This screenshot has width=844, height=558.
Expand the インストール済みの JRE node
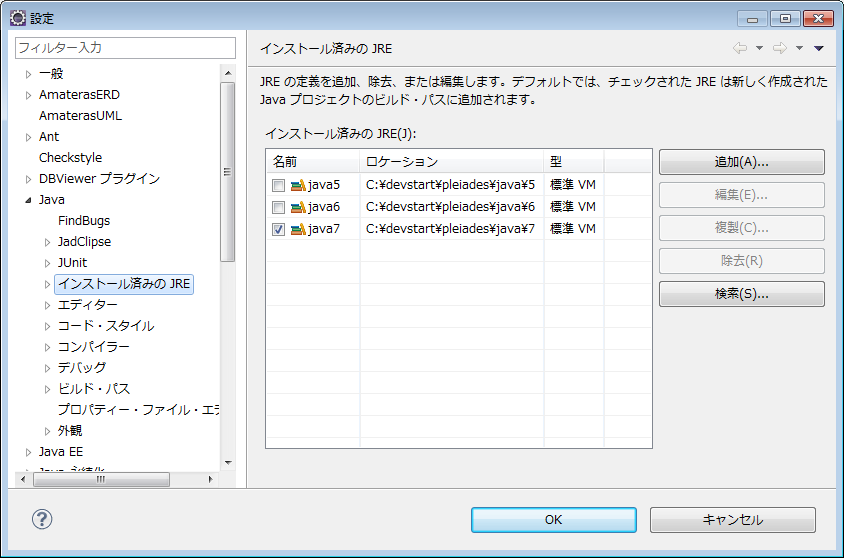click(47, 285)
